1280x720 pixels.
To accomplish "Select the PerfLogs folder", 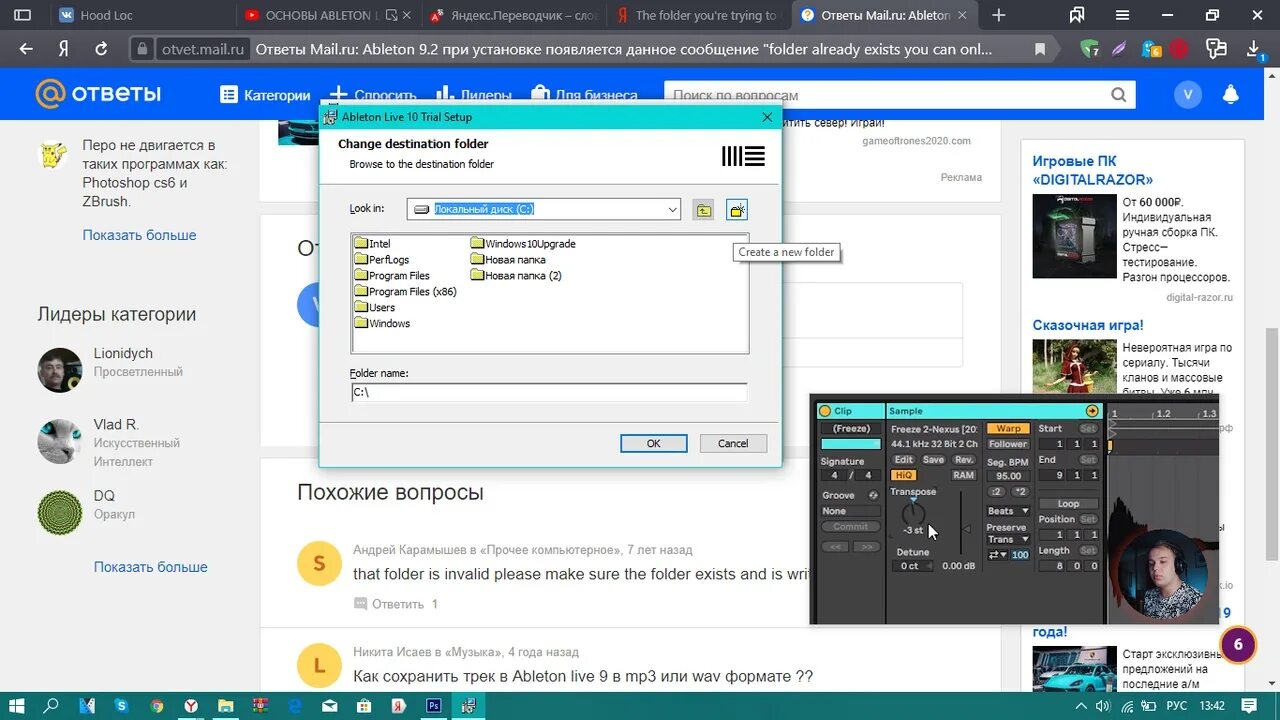I will click(381, 260).
